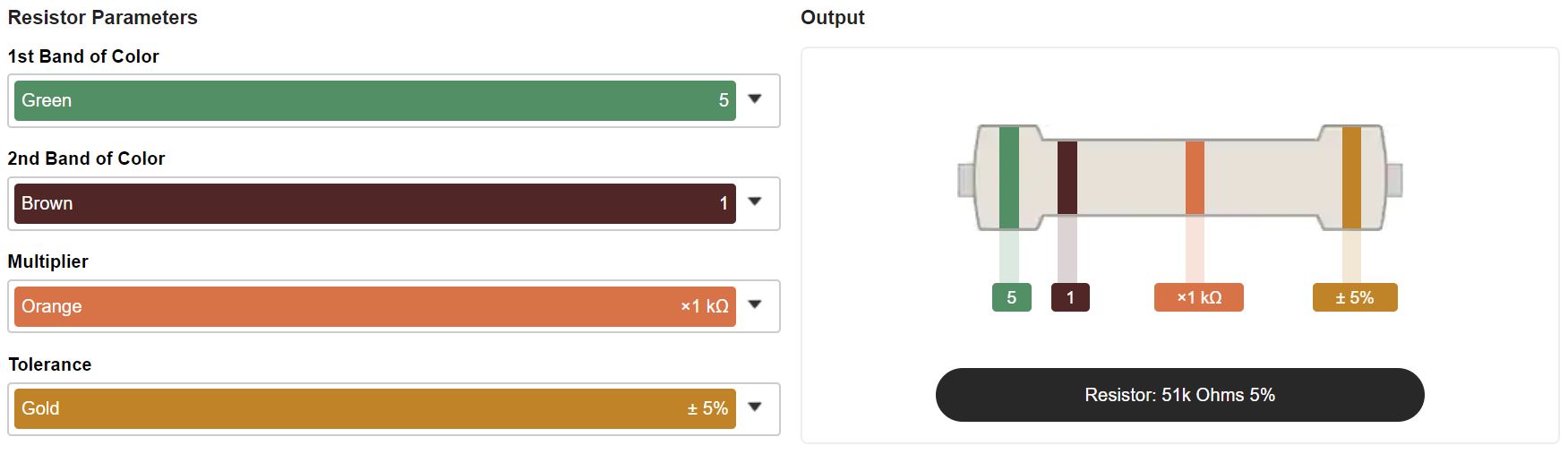The width and height of the screenshot is (1568, 454).
Task: Click the Resistor Parameters heading
Action: [103, 17]
